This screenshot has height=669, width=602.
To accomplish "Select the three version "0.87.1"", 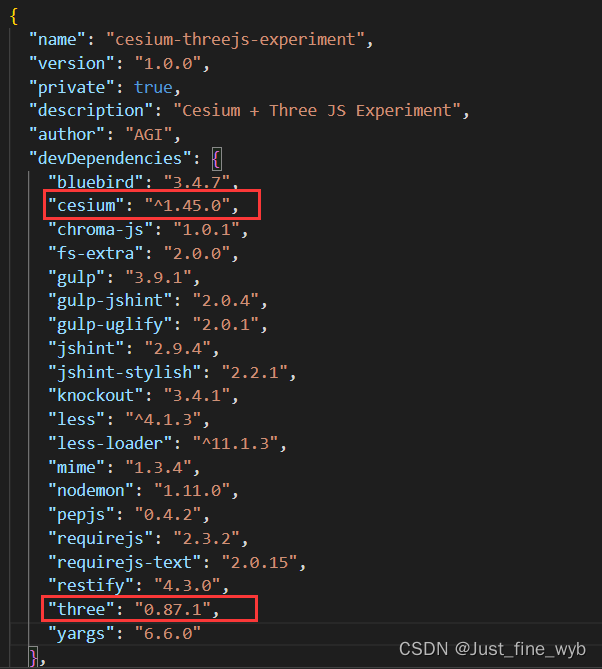I will coord(173,610).
